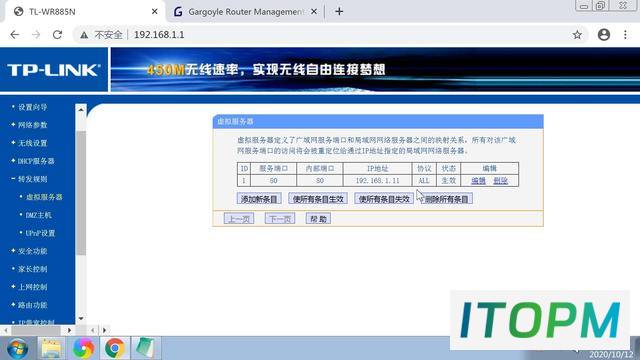The height and width of the screenshot is (360, 640).
Task: Open the file explorer taskbar icon
Action: click(x=52, y=348)
